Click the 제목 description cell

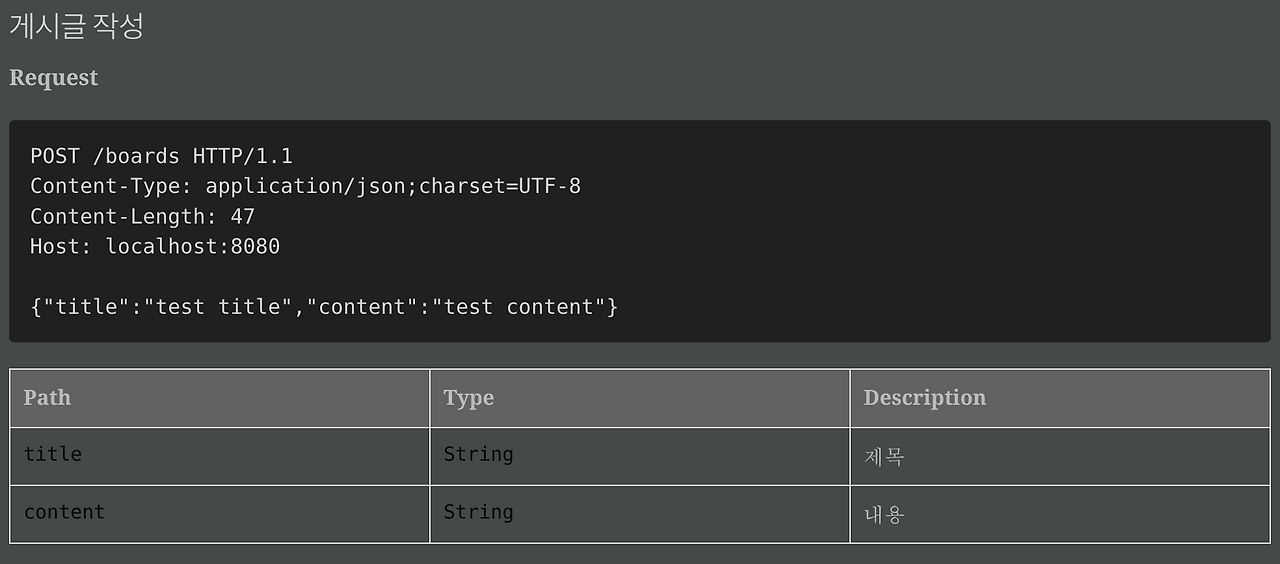(884, 457)
